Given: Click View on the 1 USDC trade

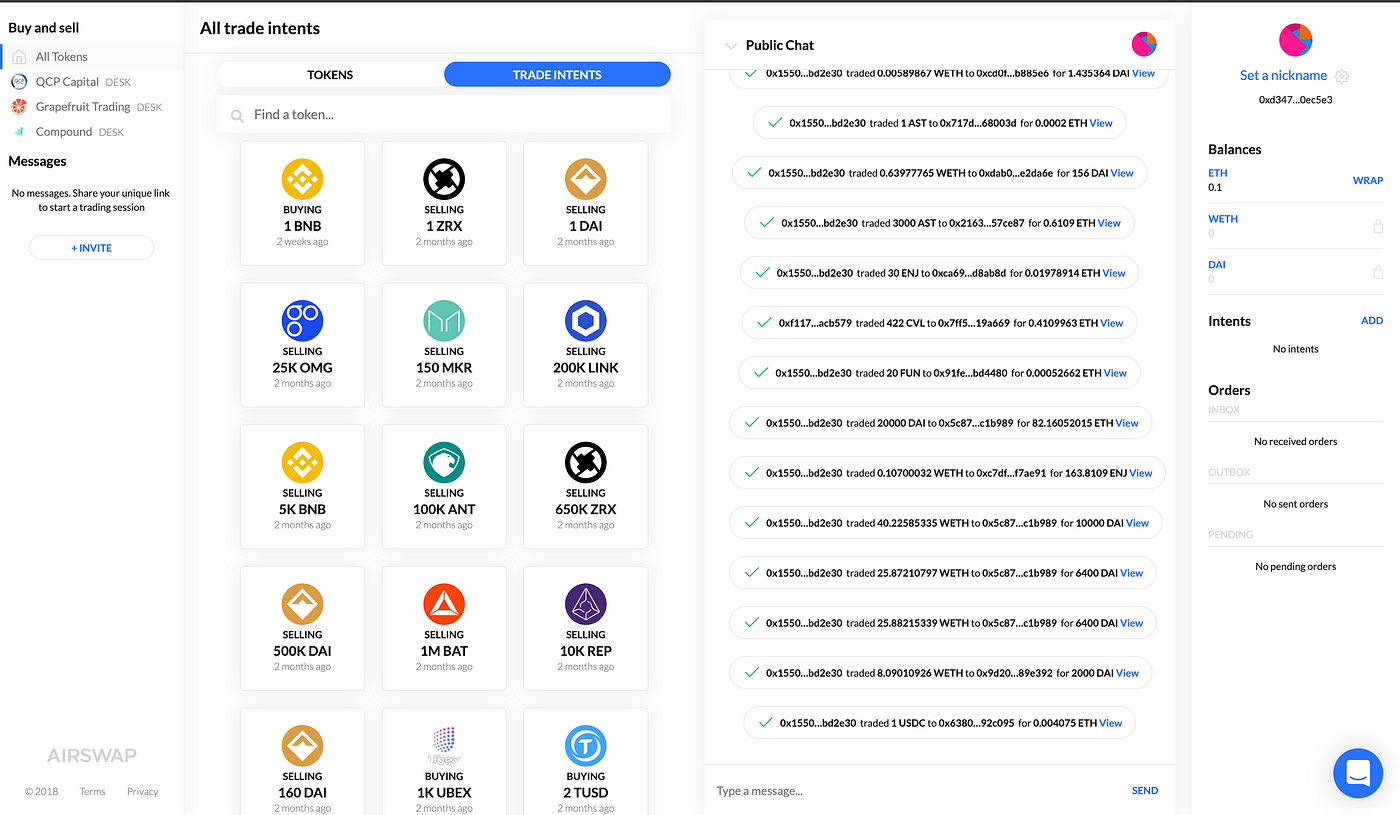Looking at the screenshot, I should coord(1111,723).
